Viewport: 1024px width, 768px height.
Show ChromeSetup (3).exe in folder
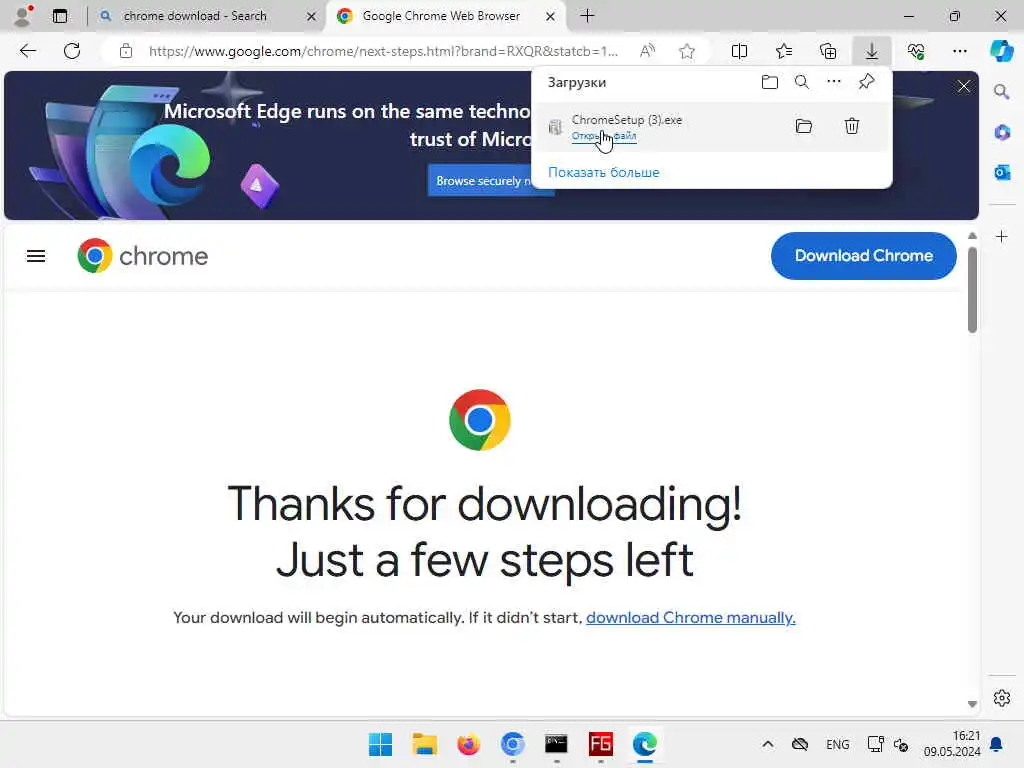point(804,126)
